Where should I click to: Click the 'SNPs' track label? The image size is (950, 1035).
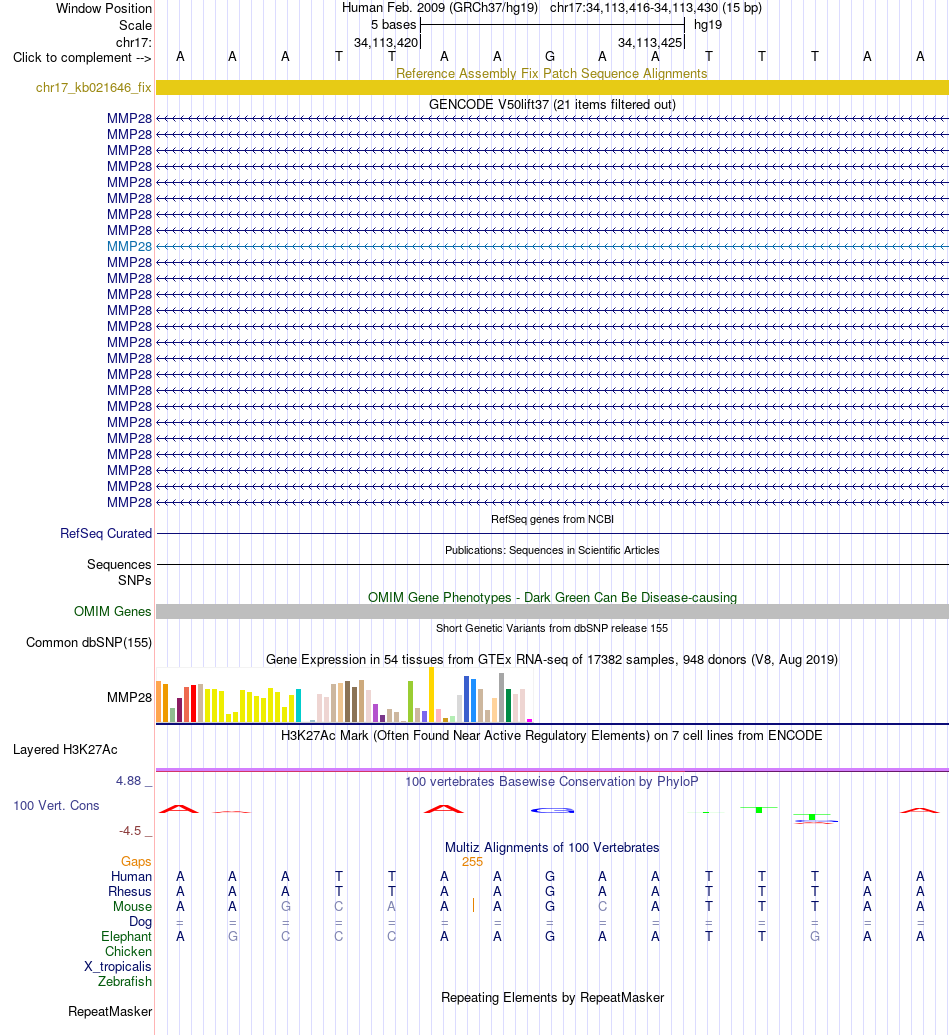coord(135,580)
